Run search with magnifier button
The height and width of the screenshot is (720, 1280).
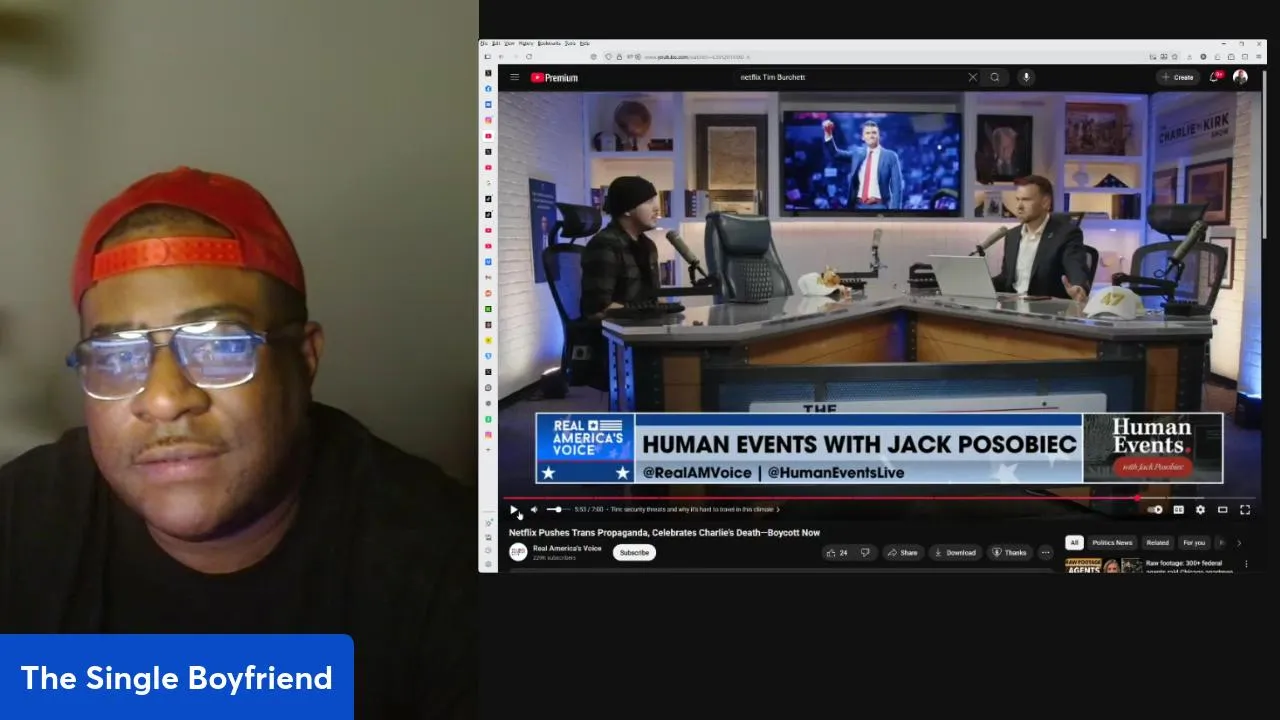click(995, 77)
